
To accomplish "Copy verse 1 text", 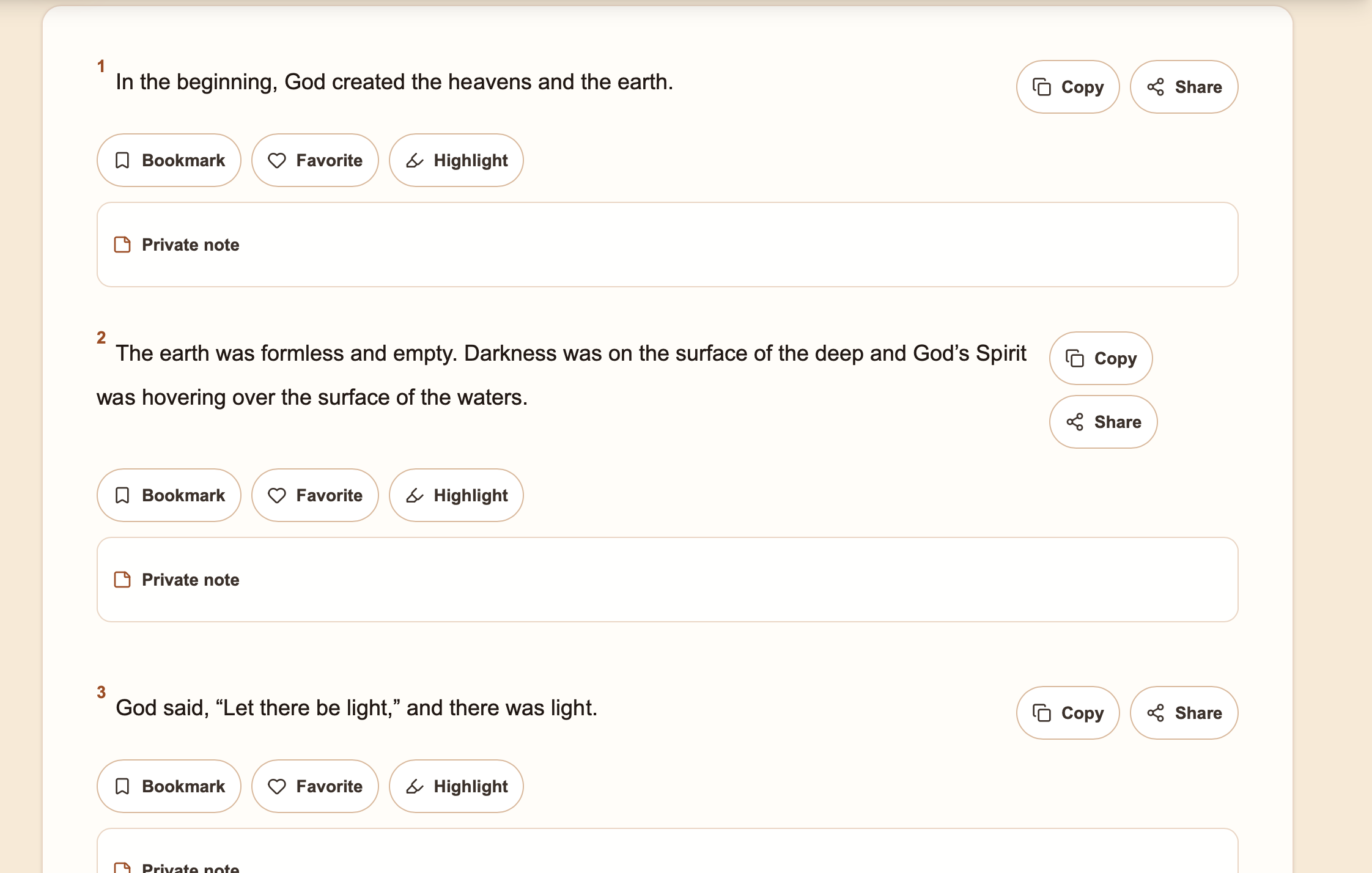I will click(1068, 87).
